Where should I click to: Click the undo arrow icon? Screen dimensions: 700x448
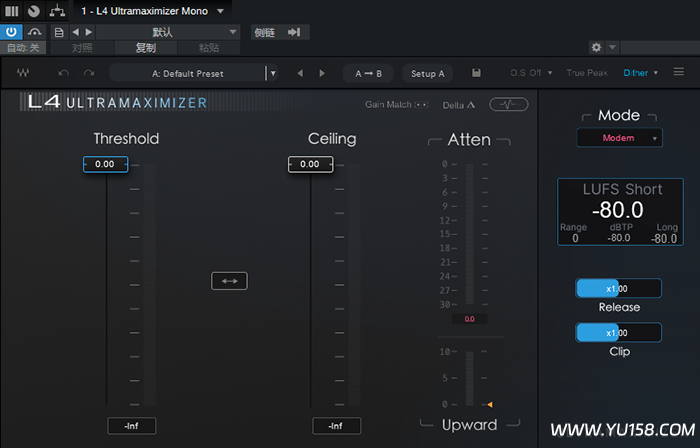pyautogui.click(x=64, y=73)
